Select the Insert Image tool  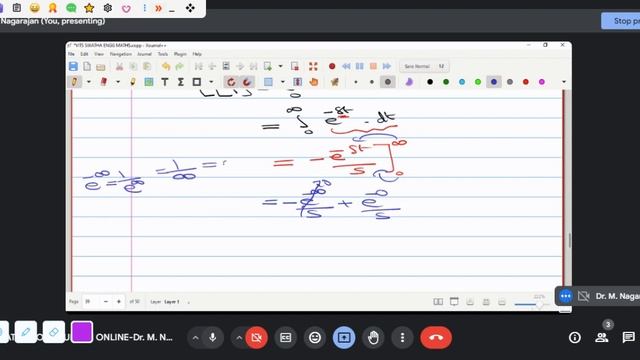click(149, 82)
